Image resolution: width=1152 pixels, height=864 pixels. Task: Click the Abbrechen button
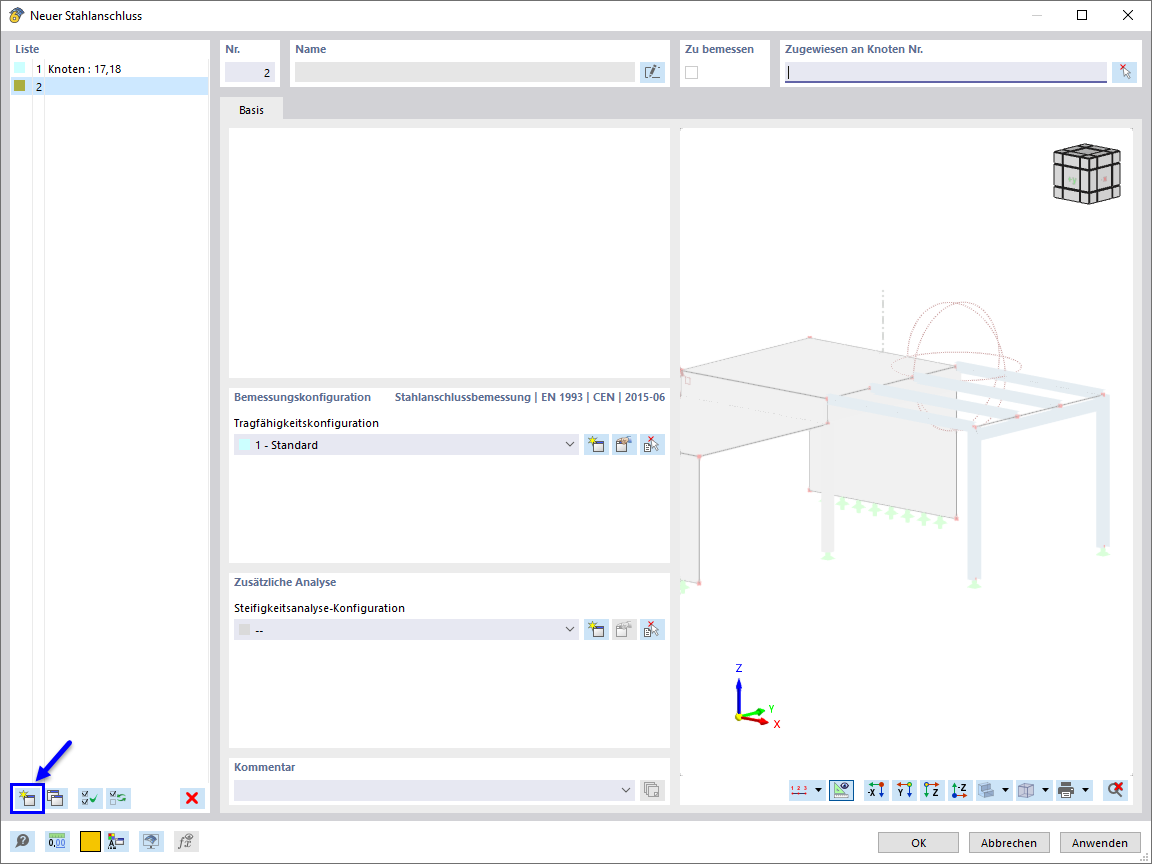1009,843
